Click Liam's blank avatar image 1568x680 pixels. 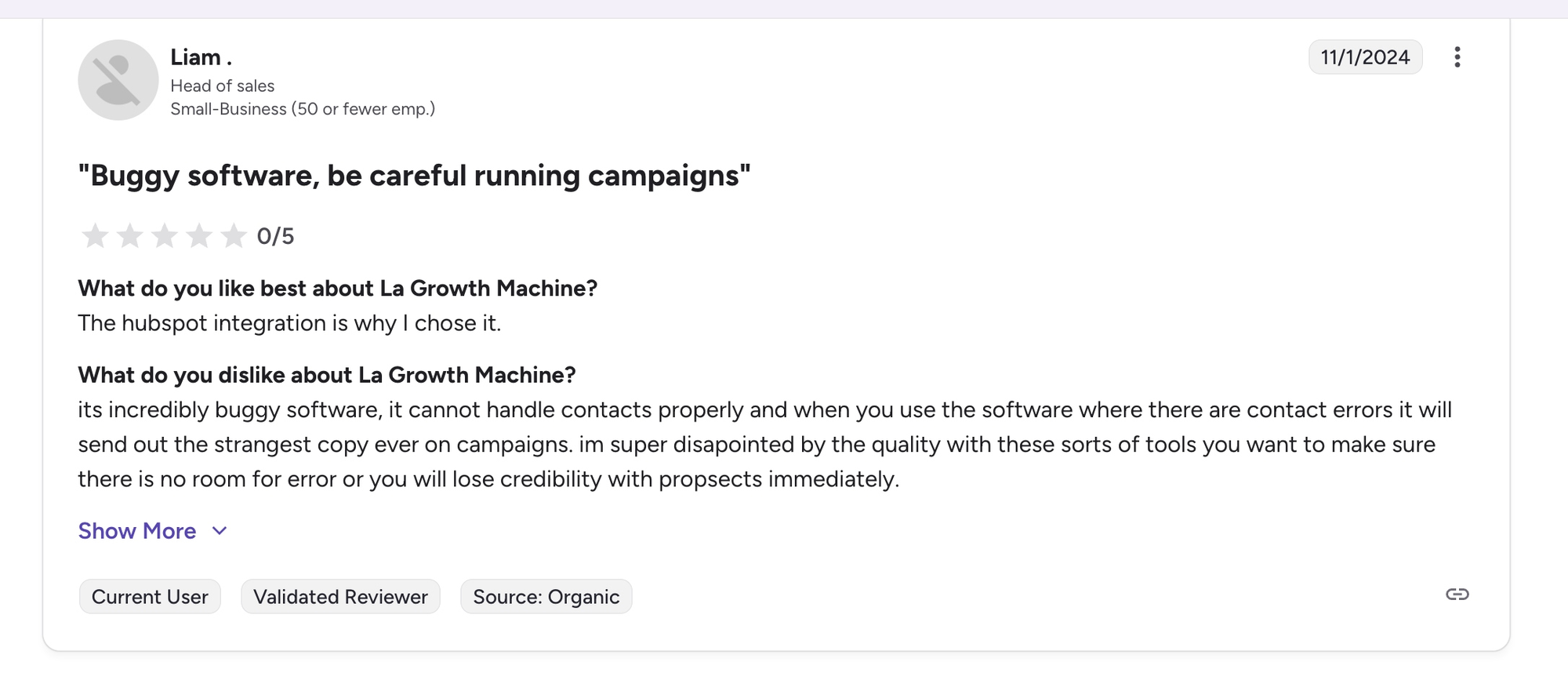[x=118, y=80]
